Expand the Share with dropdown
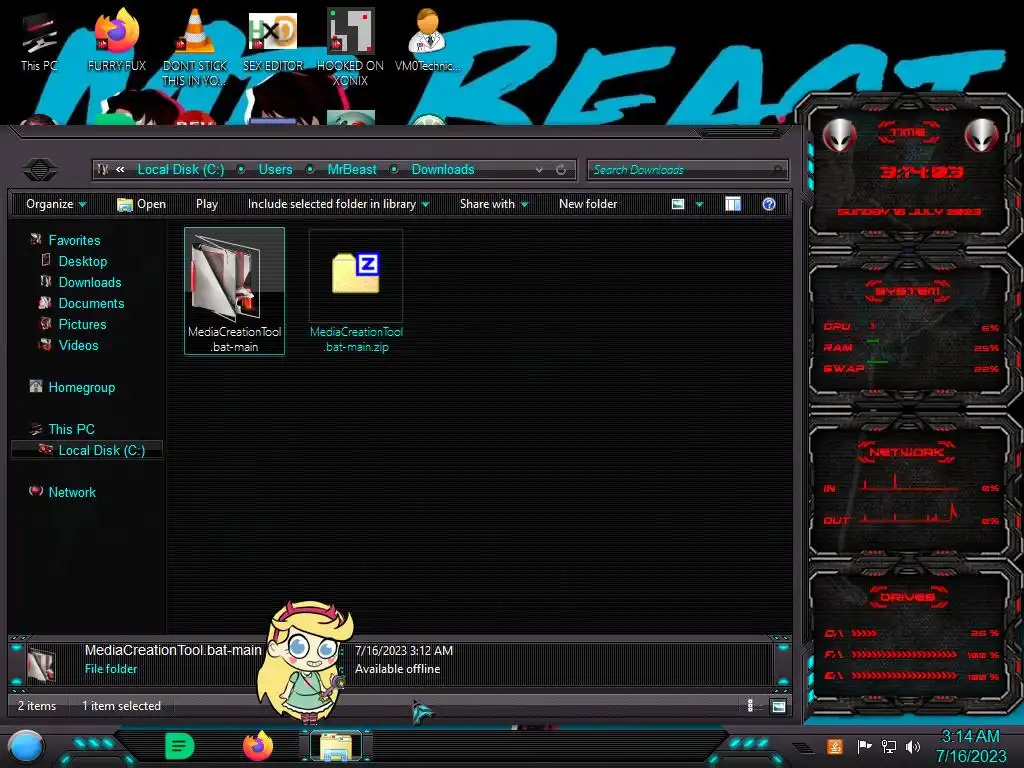The height and width of the screenshot is (768, 1024). coord(494,204)
